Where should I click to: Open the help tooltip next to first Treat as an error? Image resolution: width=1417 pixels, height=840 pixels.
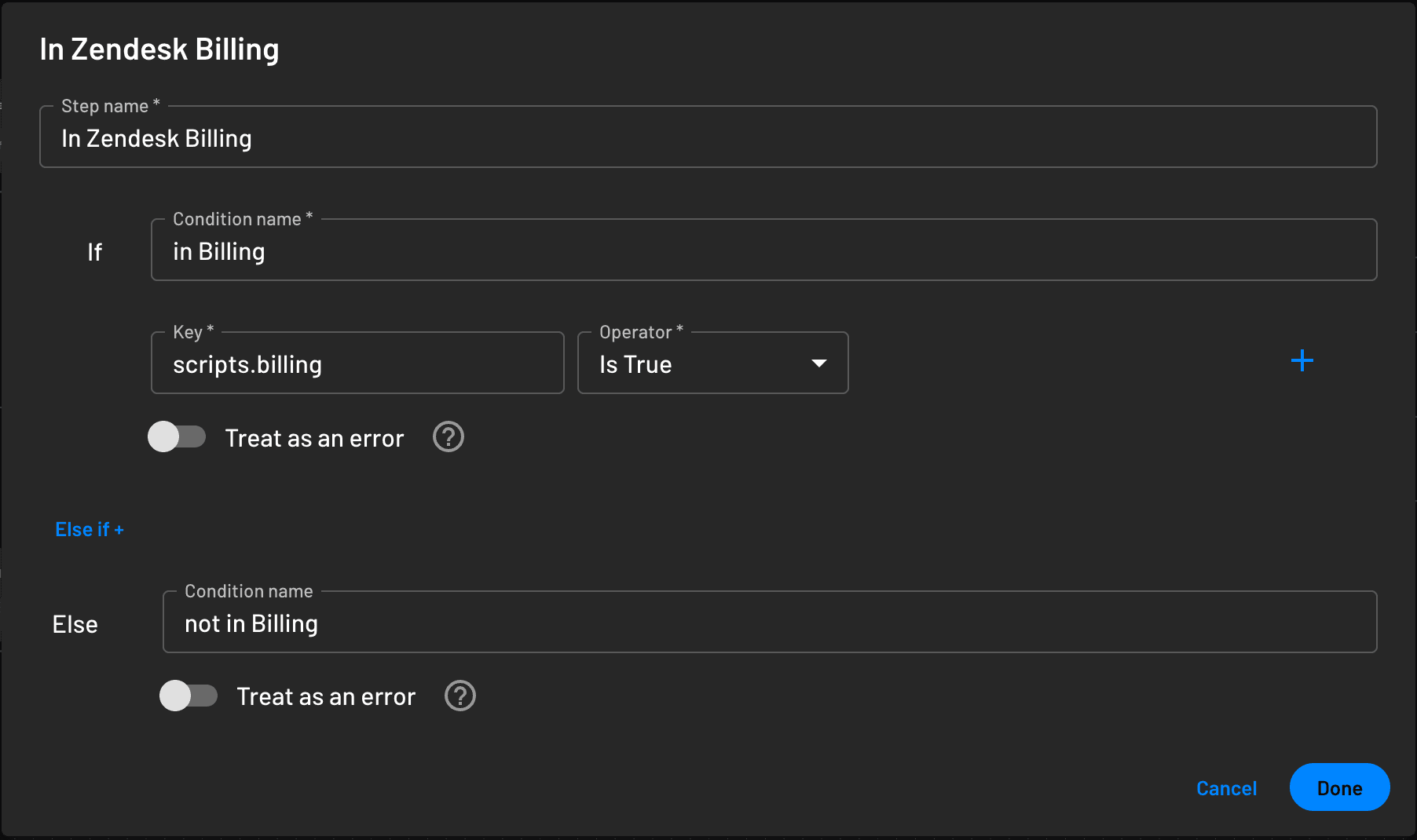[448, 437]
